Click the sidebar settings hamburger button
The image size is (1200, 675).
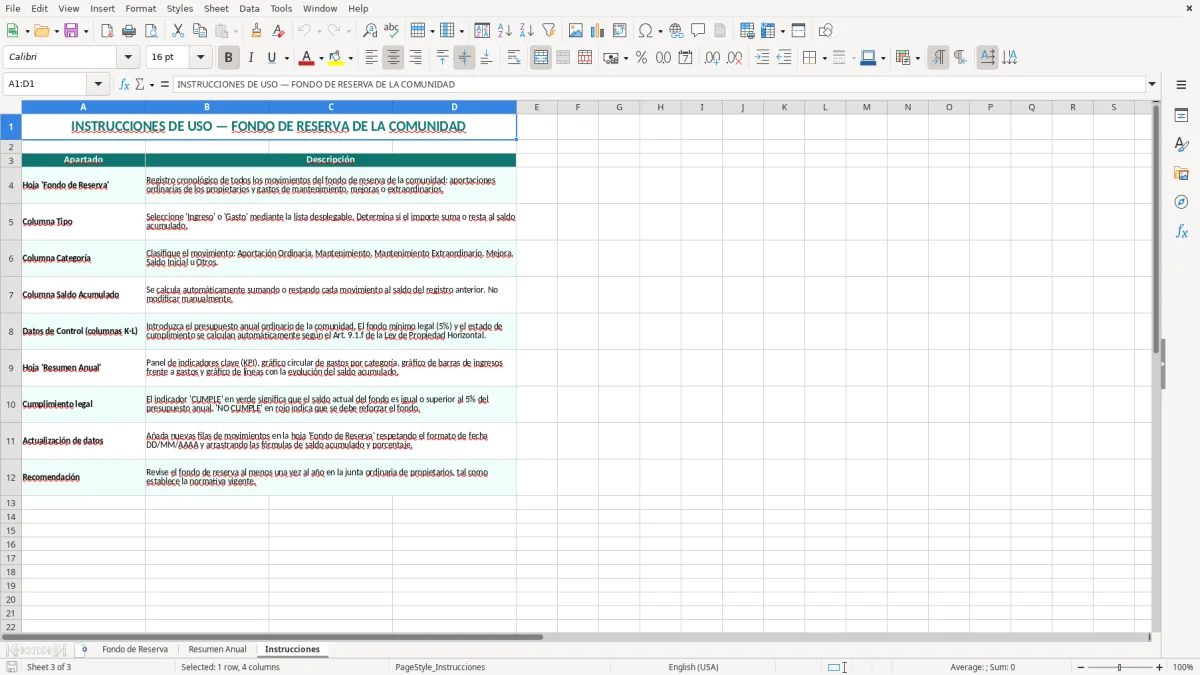(1181, 85)
